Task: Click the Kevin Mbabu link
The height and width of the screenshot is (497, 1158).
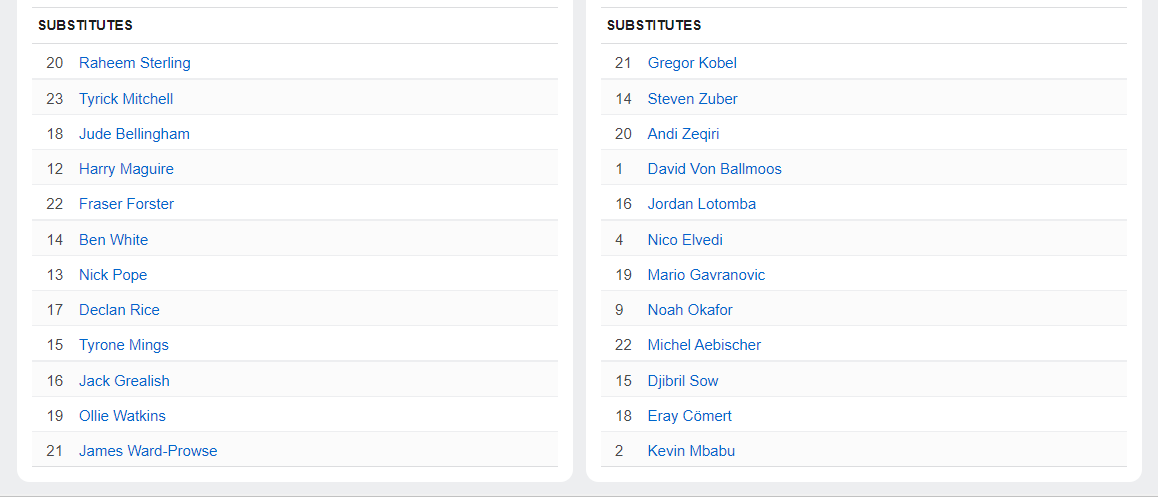Action: (x=691, y=451)
